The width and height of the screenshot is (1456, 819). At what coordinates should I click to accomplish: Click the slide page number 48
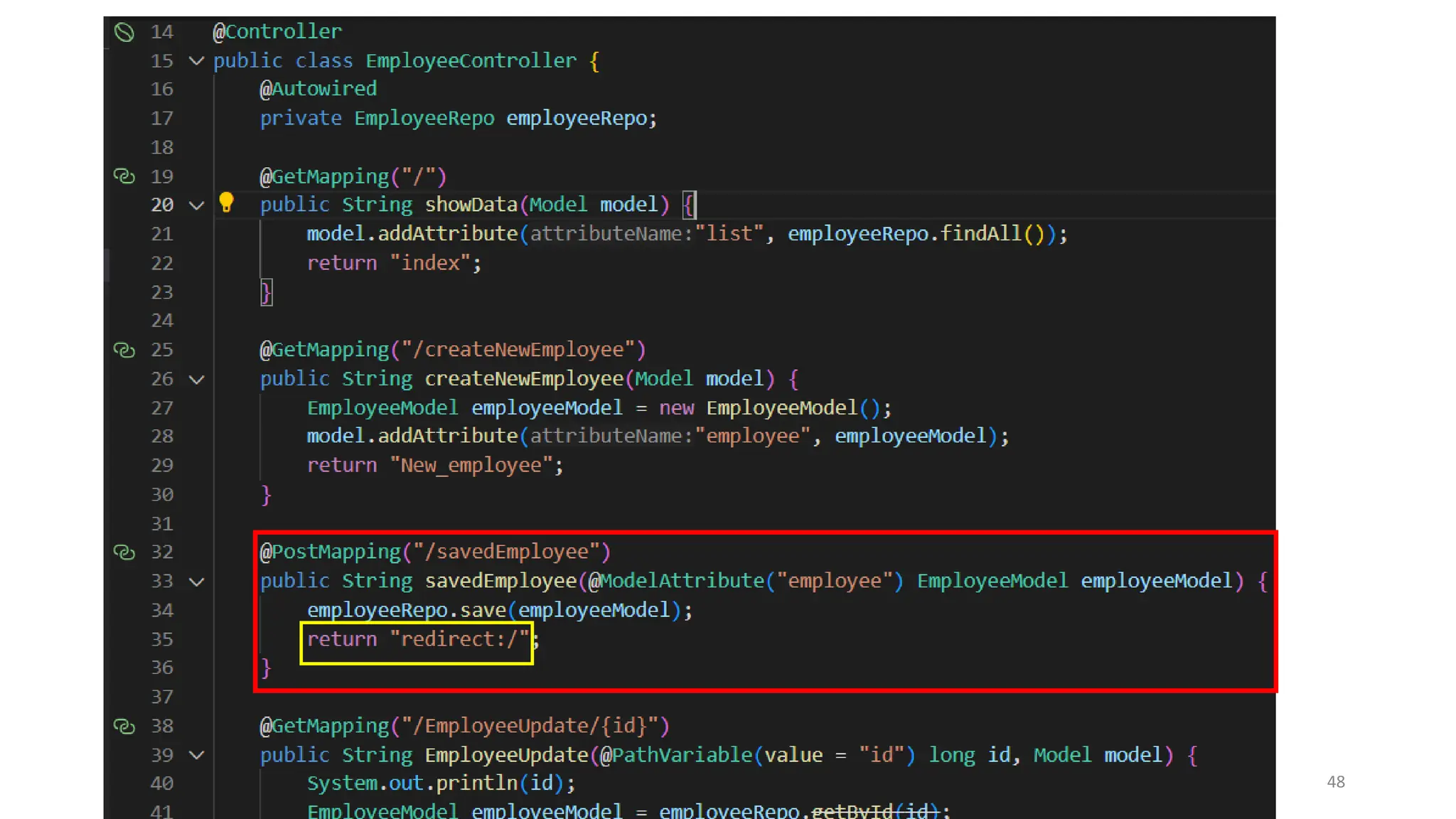click(1335, 782)
